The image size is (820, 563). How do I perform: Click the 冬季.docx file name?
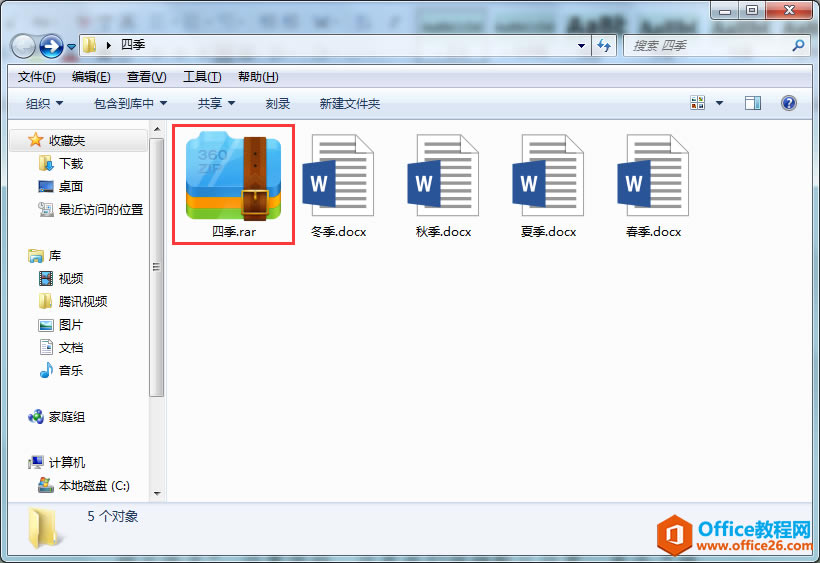pyautogui.click(x=338, y=232)
